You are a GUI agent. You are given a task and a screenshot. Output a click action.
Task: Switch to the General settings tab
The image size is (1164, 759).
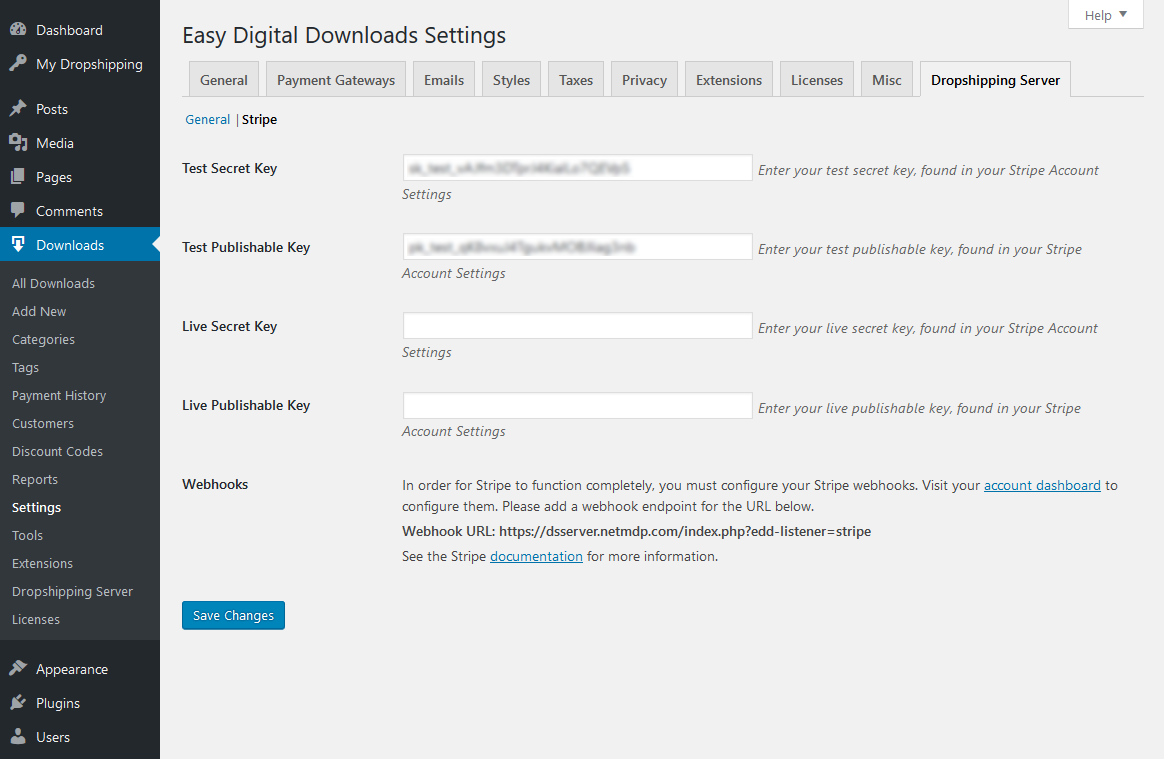click(x=223, y=79)
